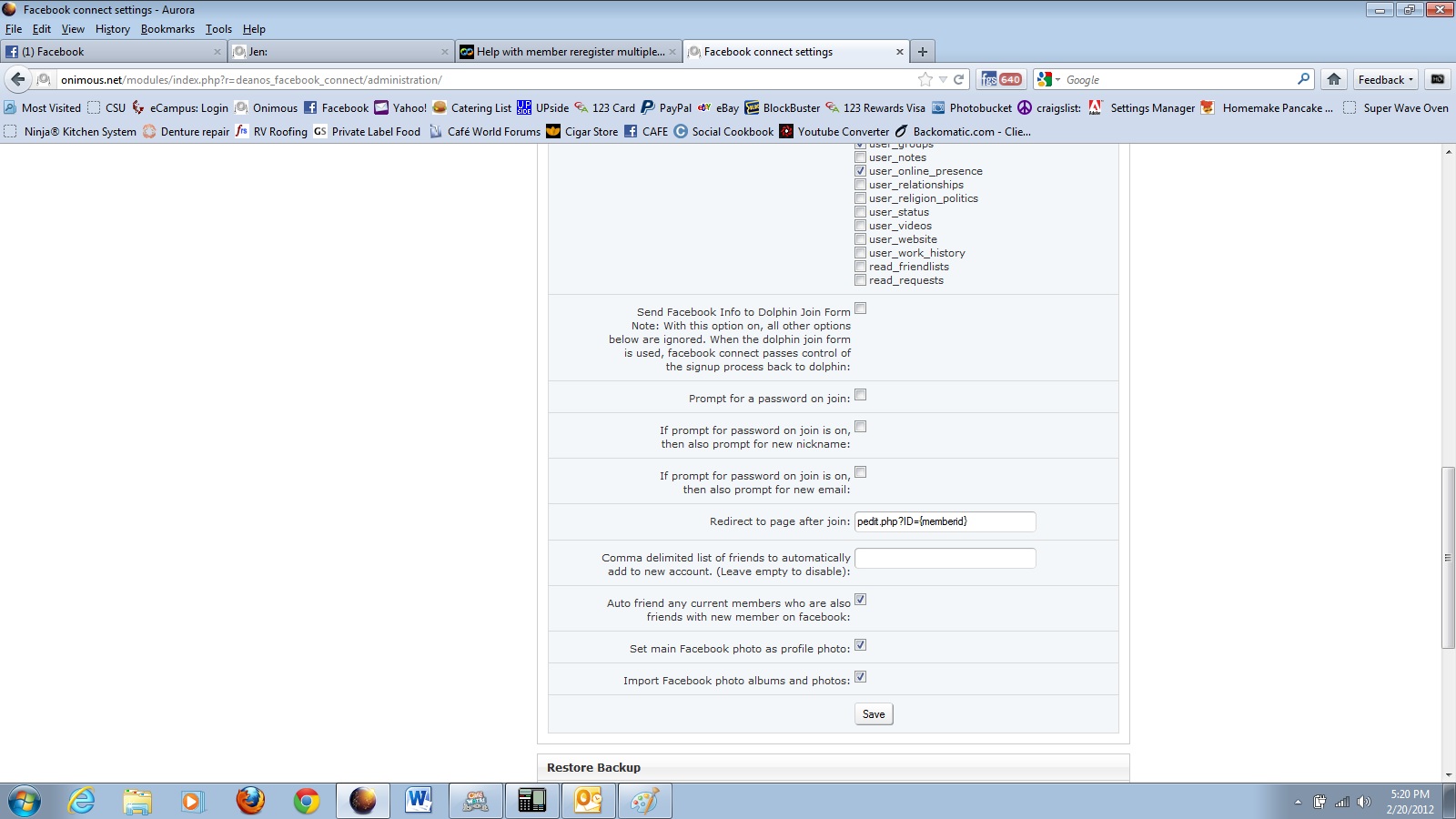This screenshot has height=819, width=1456.
Task: Expand the Most Visited bookmarks list
Action: coord(43,107)
